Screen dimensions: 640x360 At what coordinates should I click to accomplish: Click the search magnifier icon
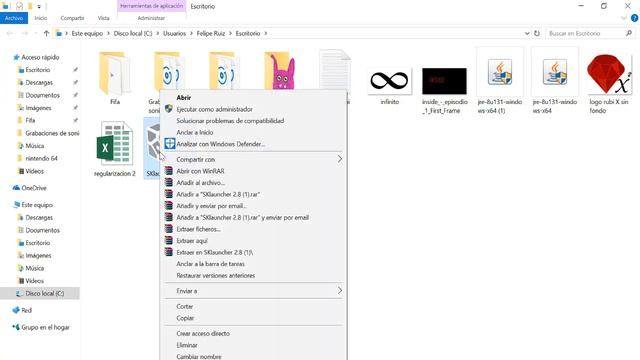(629, 33)
